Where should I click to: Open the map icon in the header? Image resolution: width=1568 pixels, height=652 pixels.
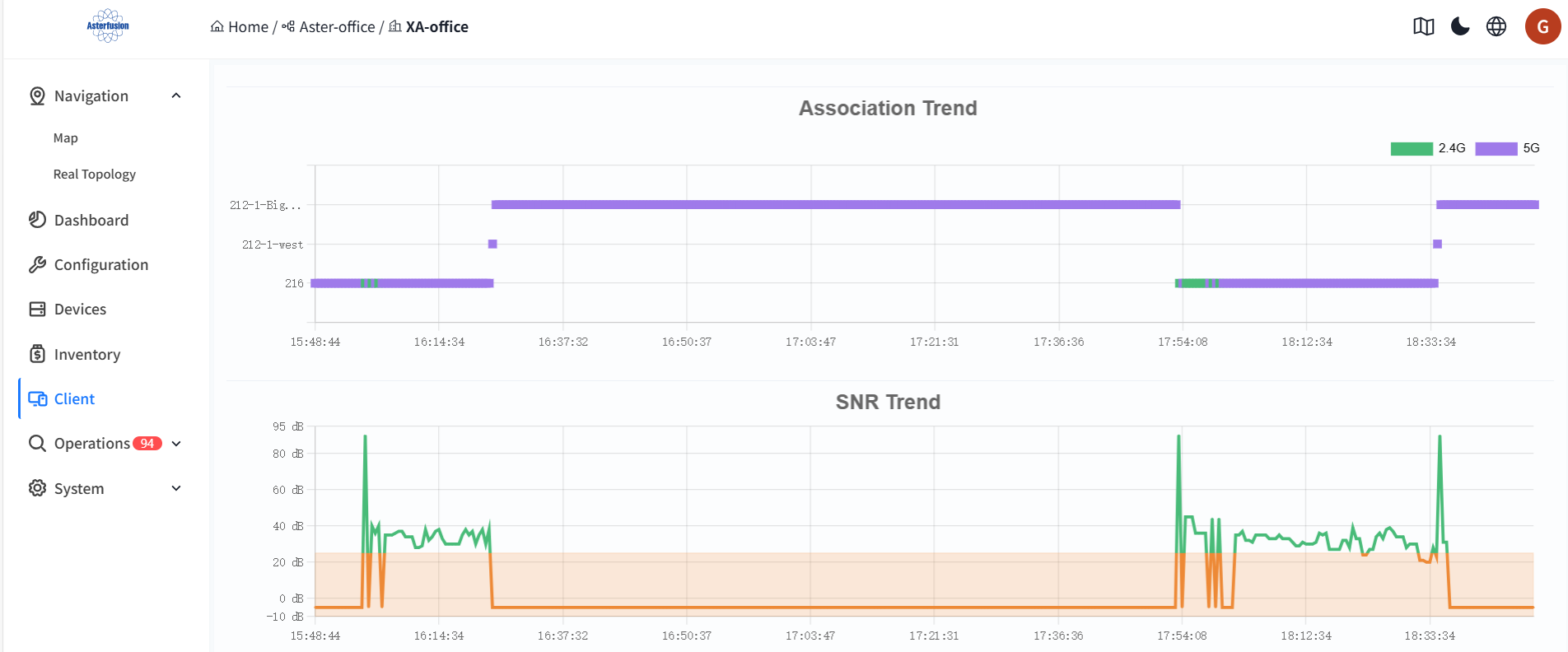(1423, 26)
